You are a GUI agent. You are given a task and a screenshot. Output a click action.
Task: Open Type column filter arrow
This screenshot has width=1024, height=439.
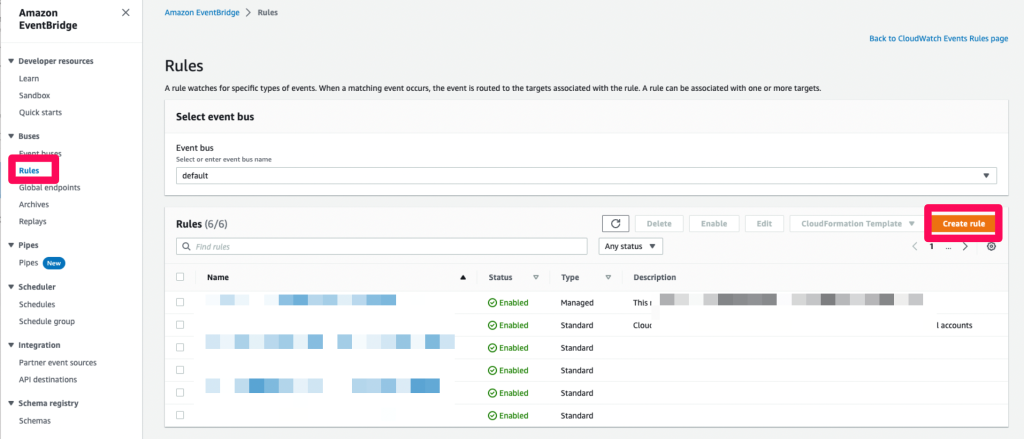tap(608, 278)
